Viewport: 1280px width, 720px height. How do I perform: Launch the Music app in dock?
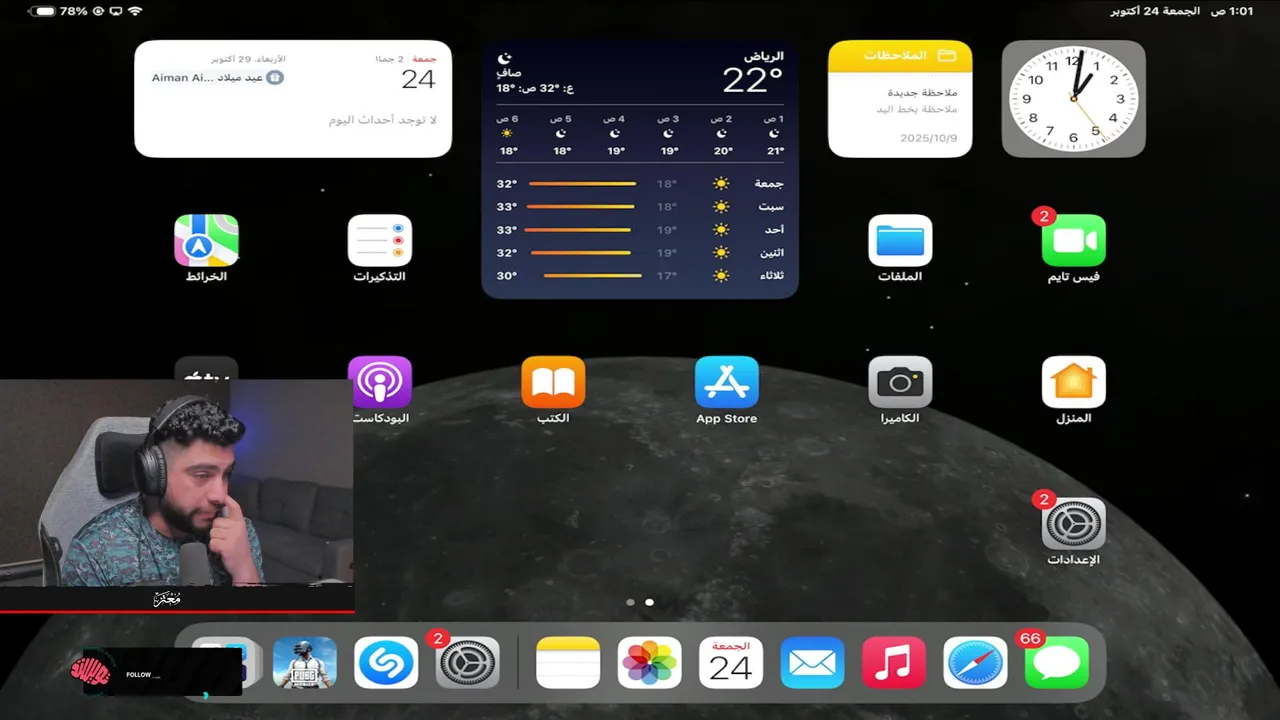tap(893, 662)
